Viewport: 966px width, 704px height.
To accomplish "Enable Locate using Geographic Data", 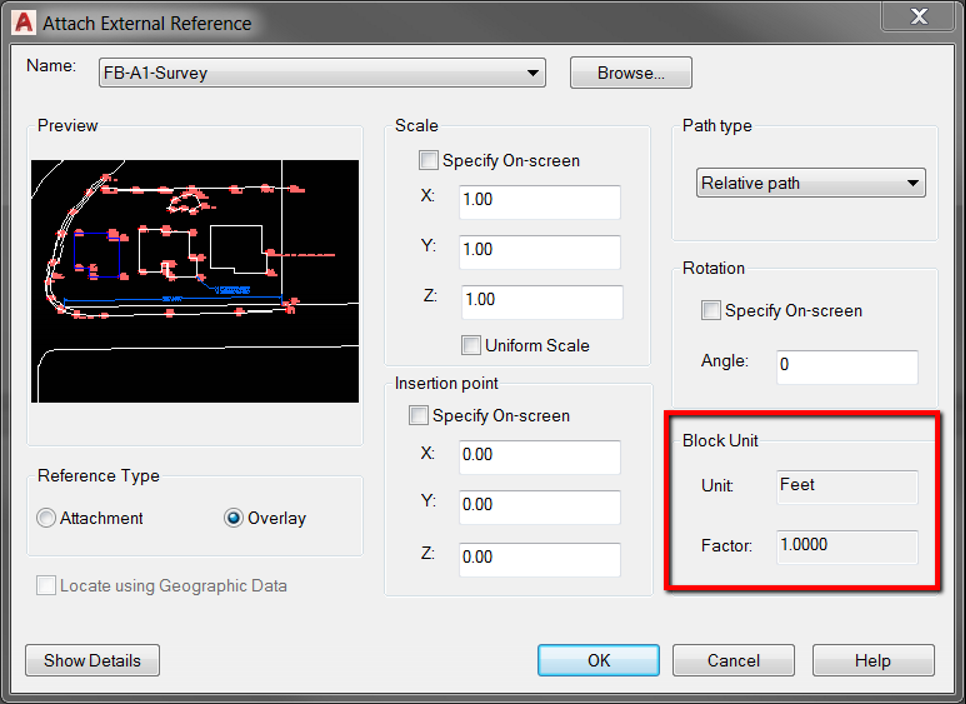I will click(x=45, y=587).
